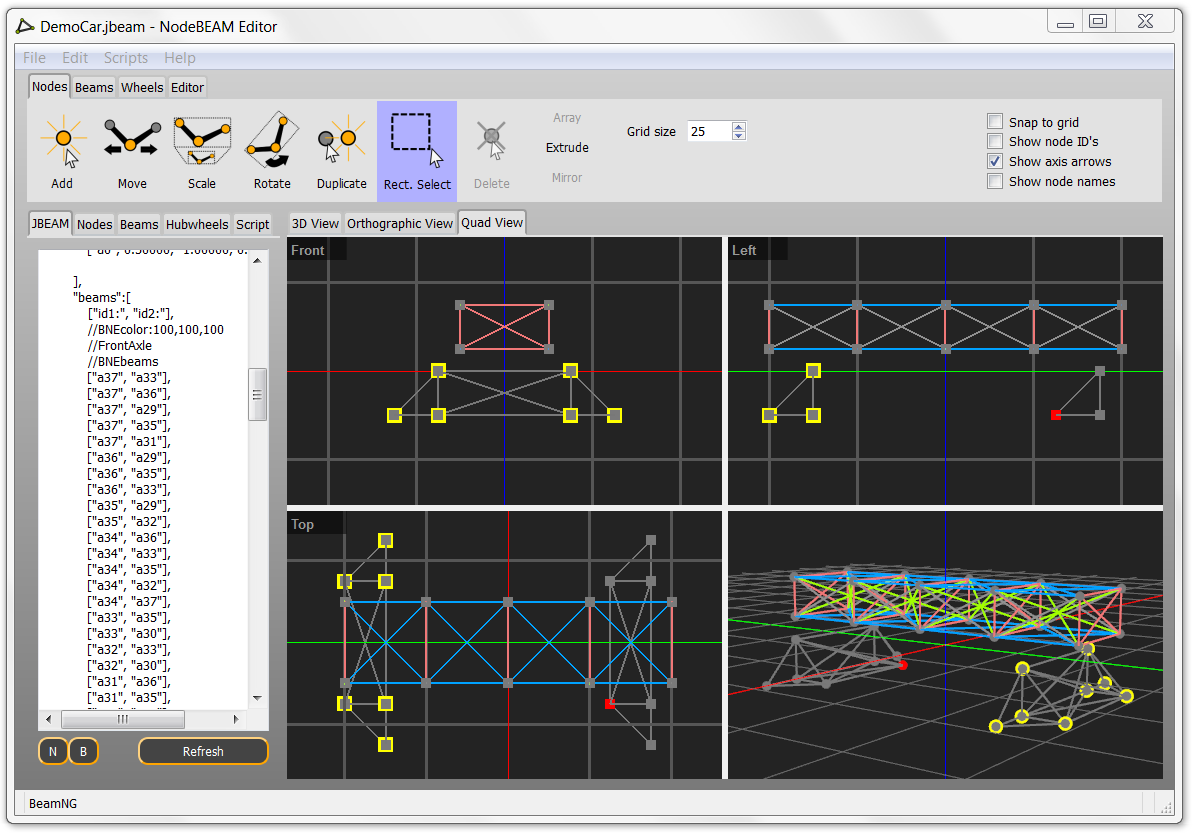The height and width of the screenshot is (833, 1193).
Task: Open the Scripts menu
Action: click(126, 58)
